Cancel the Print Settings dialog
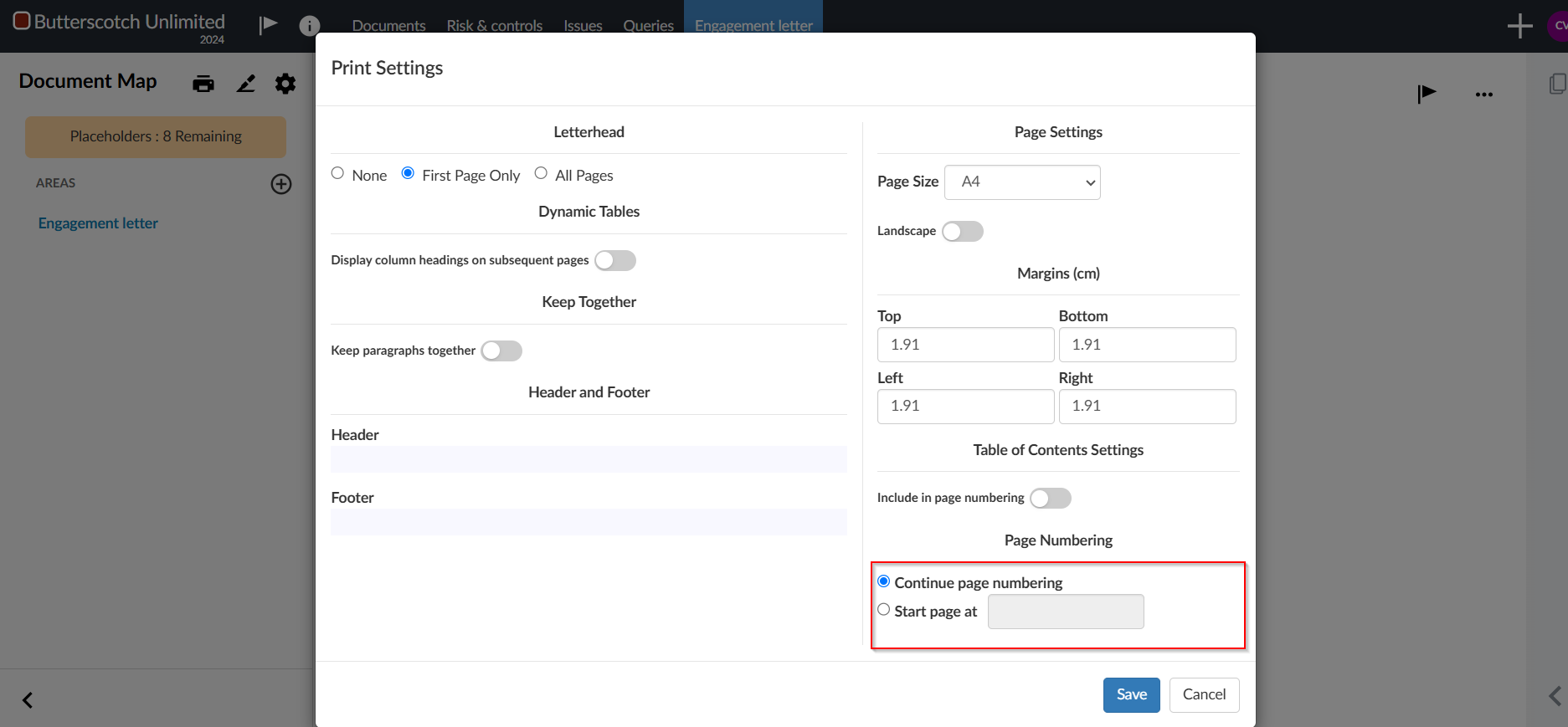 click(x=1204, y=694)
